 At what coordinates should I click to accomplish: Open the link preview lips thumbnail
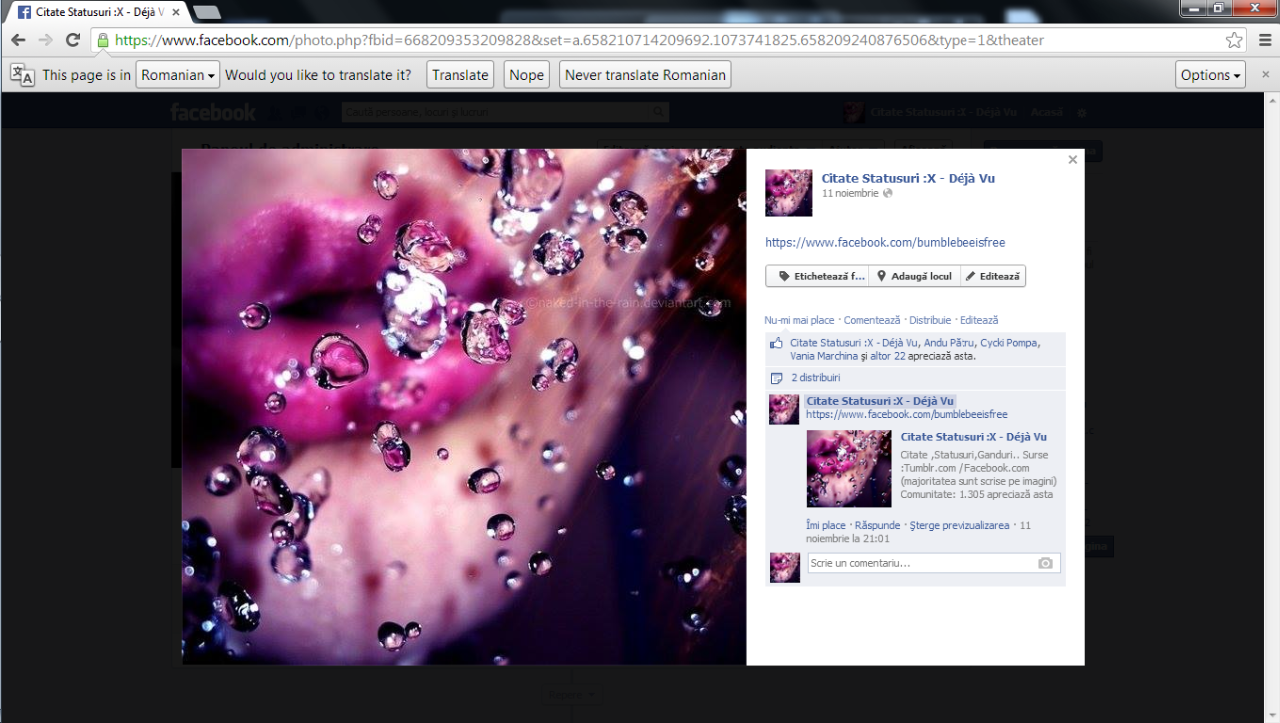coord(848,468)
